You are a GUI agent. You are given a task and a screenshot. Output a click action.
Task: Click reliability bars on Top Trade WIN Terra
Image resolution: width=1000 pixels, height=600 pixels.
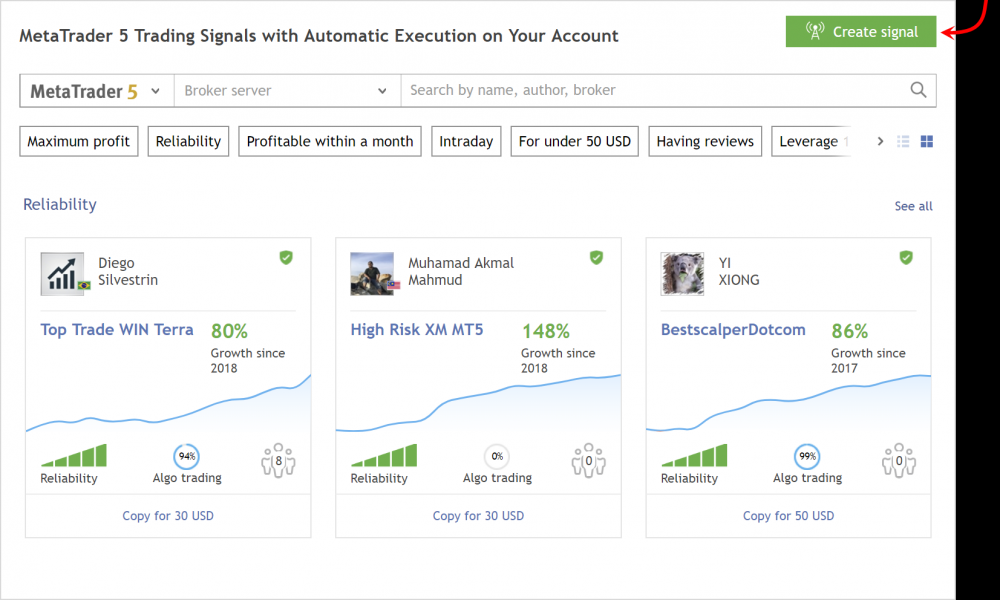click(x=74, y=455)
